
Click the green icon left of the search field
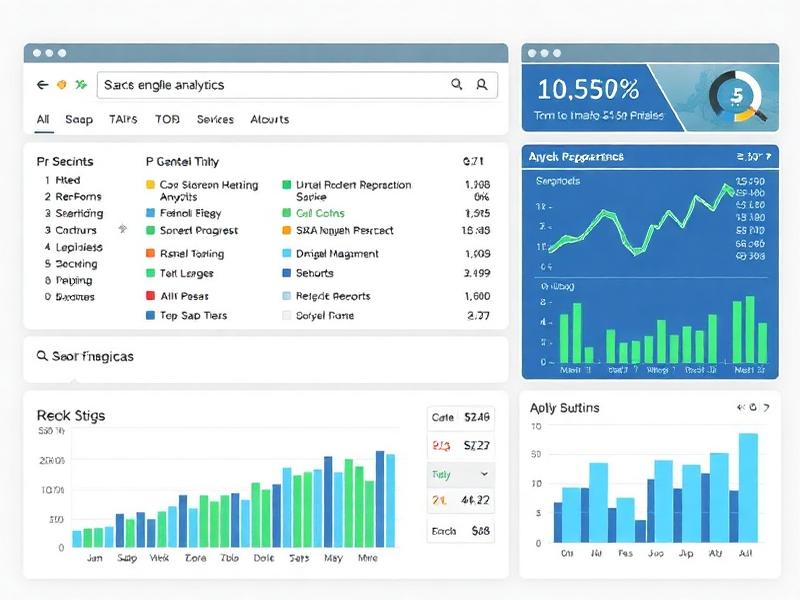(81, 85)
